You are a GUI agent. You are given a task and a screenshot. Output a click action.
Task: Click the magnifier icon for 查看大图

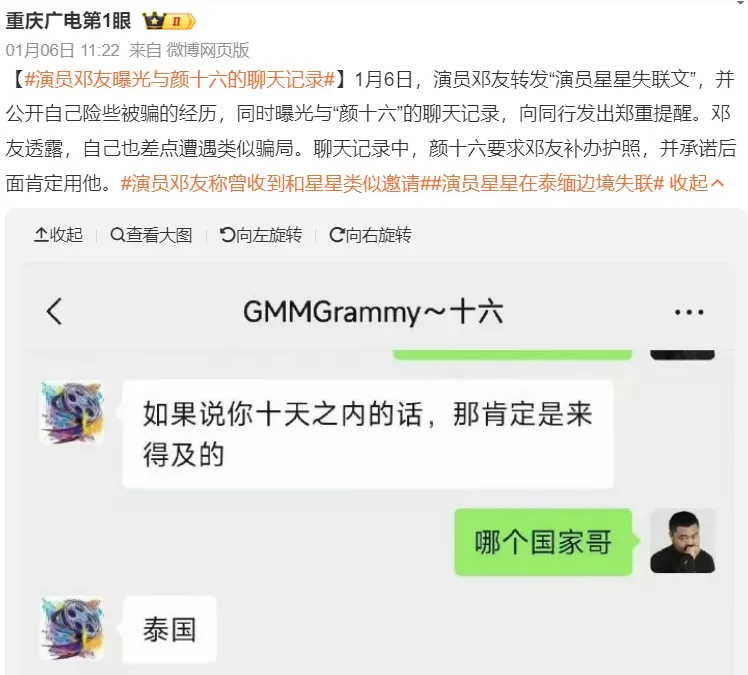click(117, 235)
